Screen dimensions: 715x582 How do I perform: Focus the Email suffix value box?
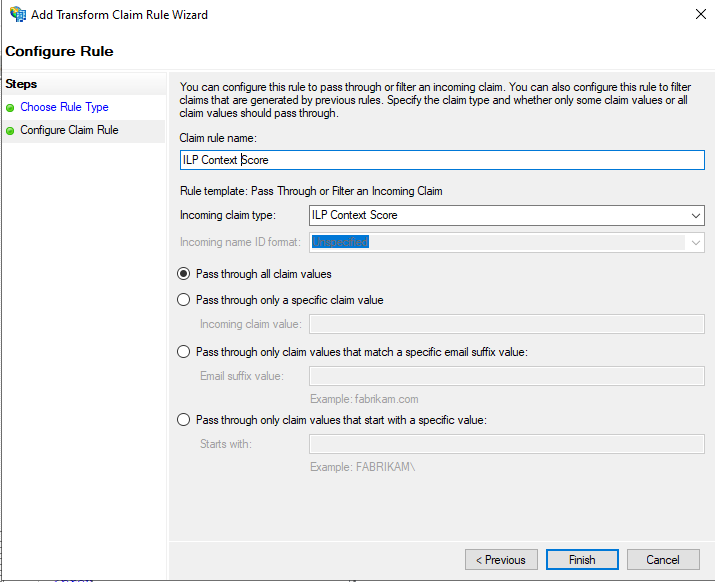tap(505, 376)
